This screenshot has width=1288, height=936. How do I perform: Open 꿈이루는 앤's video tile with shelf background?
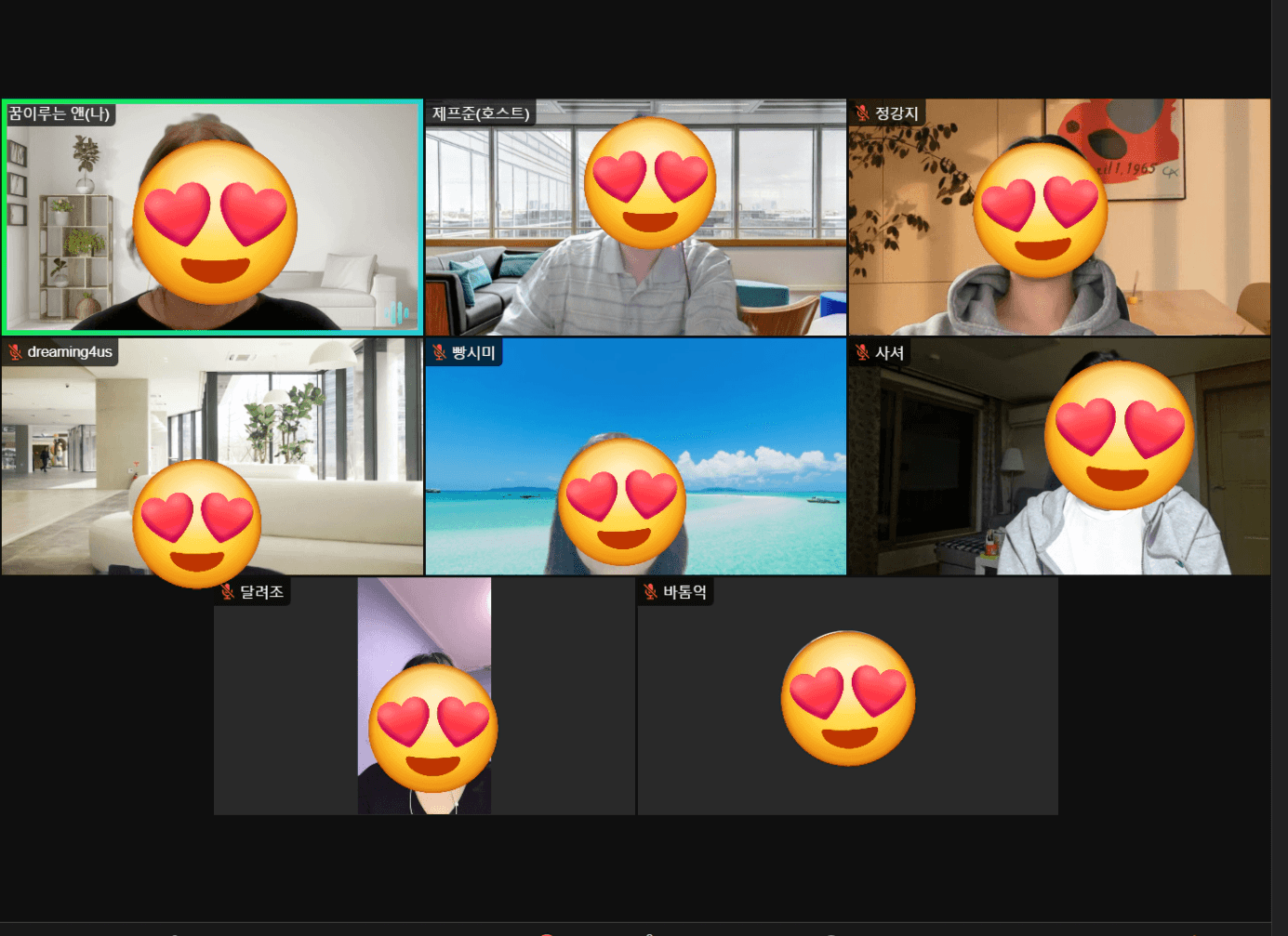(212, 217)
